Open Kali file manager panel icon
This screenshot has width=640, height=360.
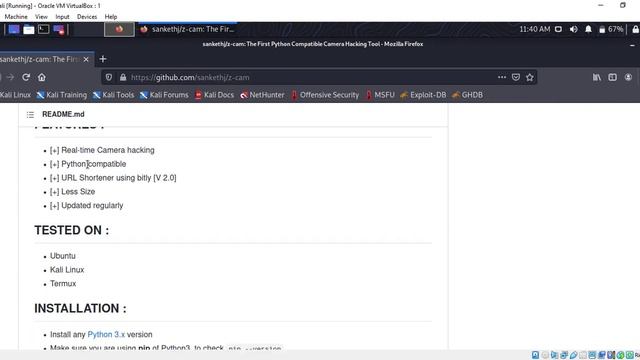pos(29,29)
